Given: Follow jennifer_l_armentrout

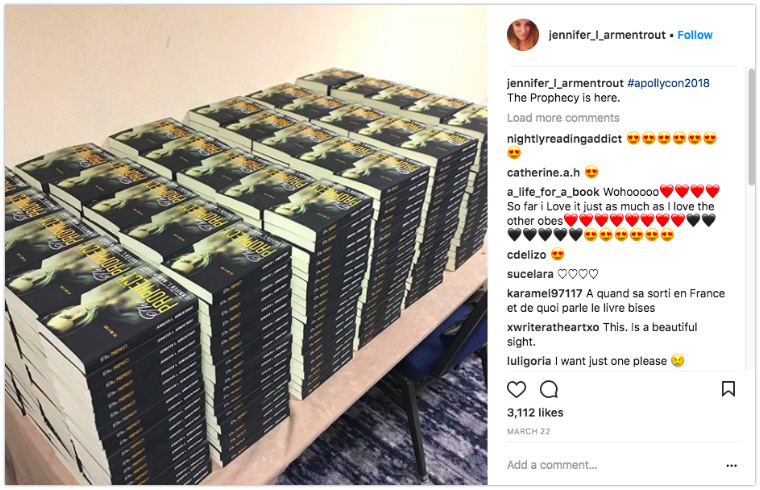Looking at the screenshot, I should pos(695,35).
